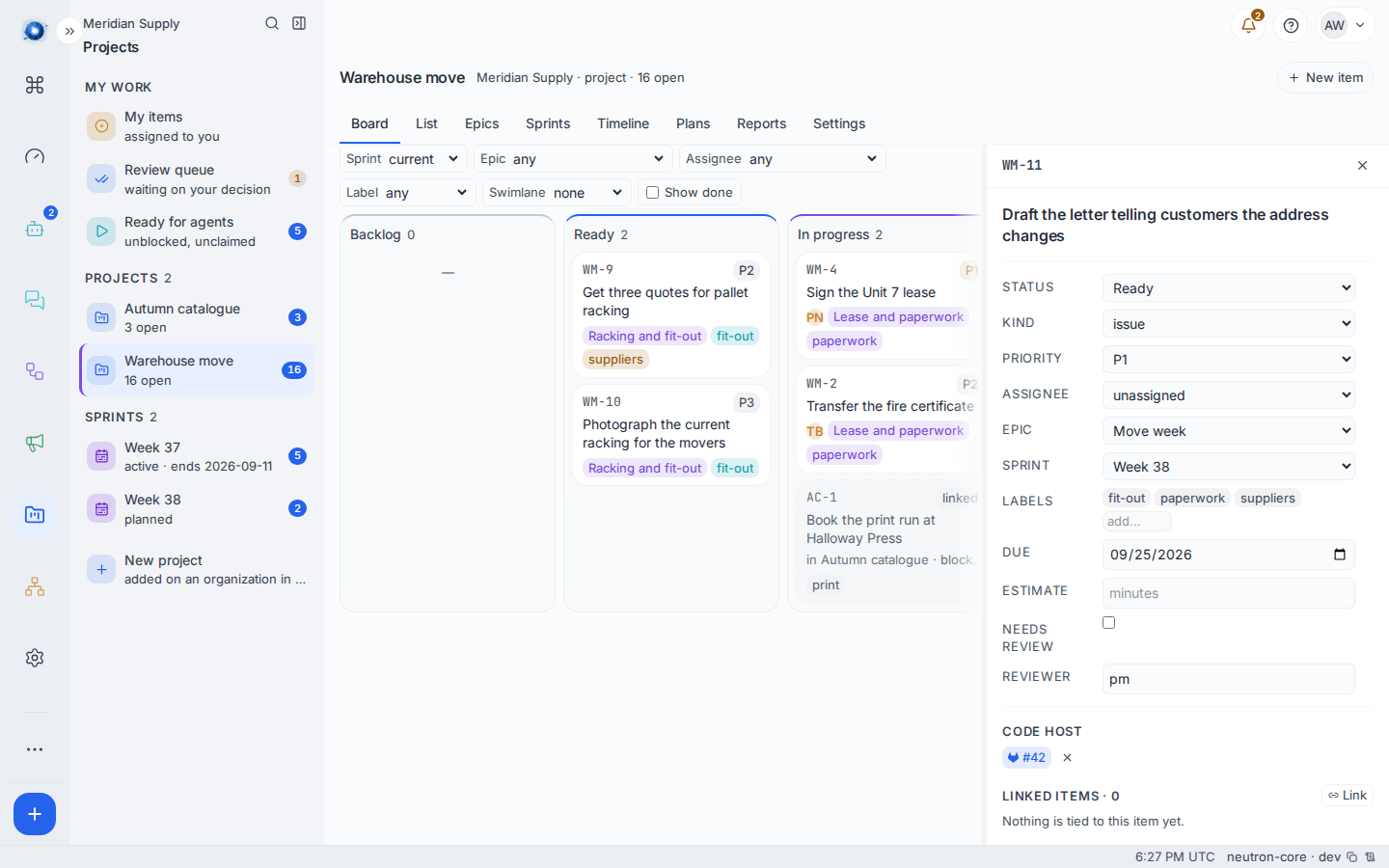Open the notifications bell
Screen dimensions: 1389x868
1248,25
